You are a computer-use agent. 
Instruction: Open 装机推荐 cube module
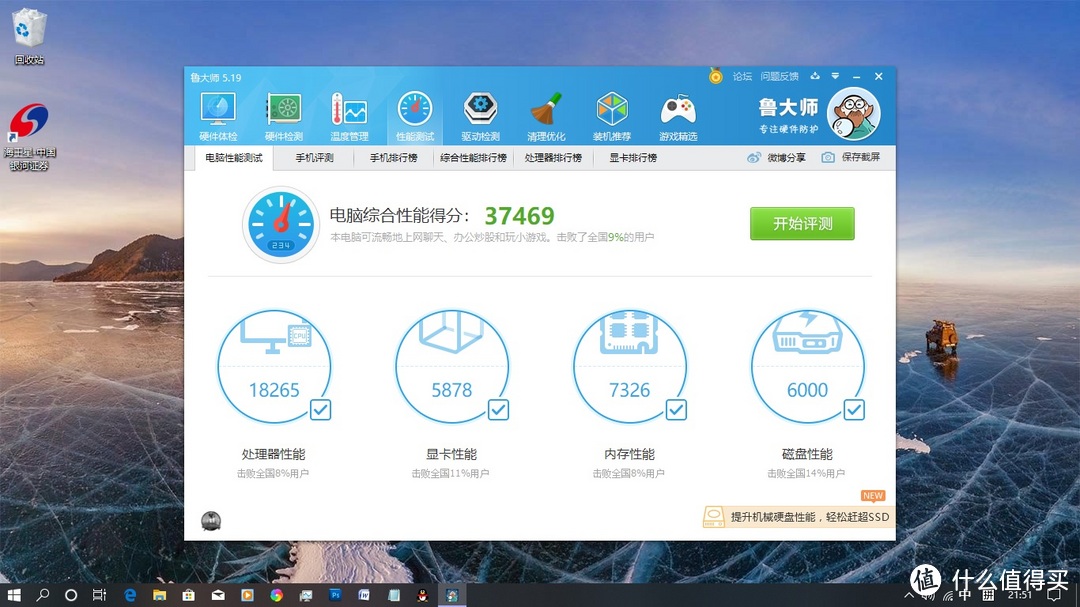point(612,116)
